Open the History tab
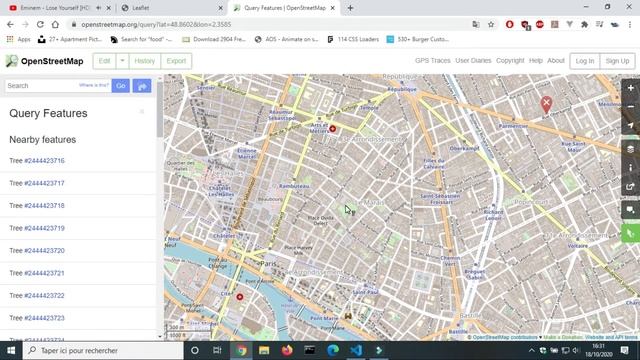Viewport: 640px width, 360px height. [144, 61]
